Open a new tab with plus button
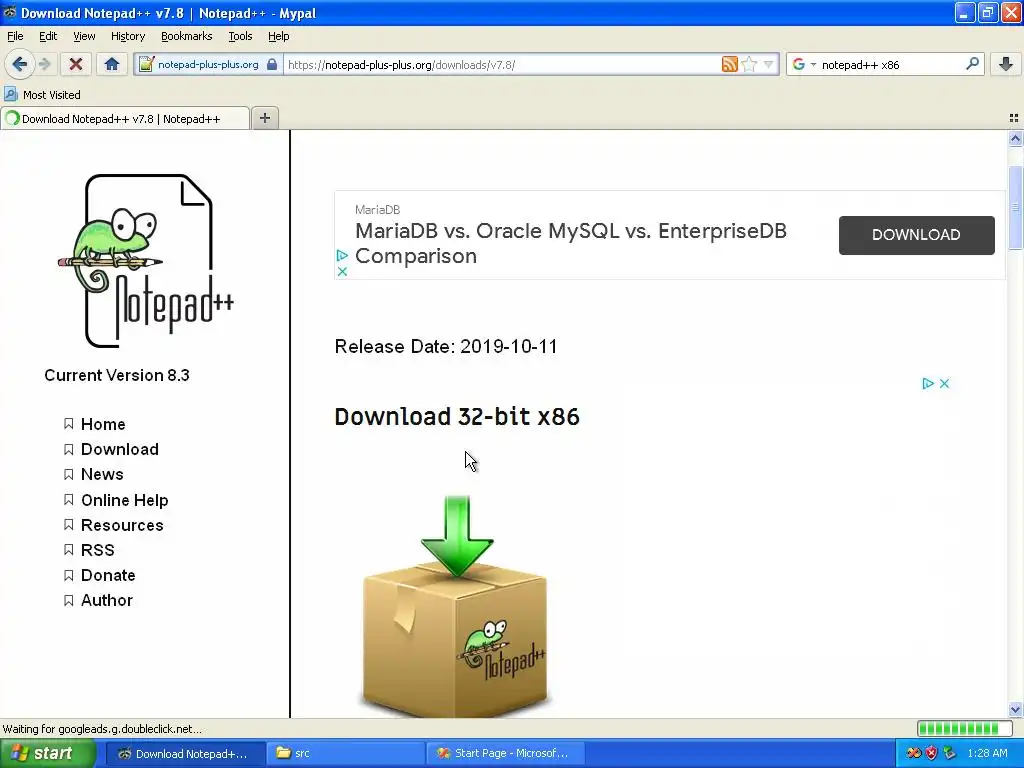 (x=264, y=118)
